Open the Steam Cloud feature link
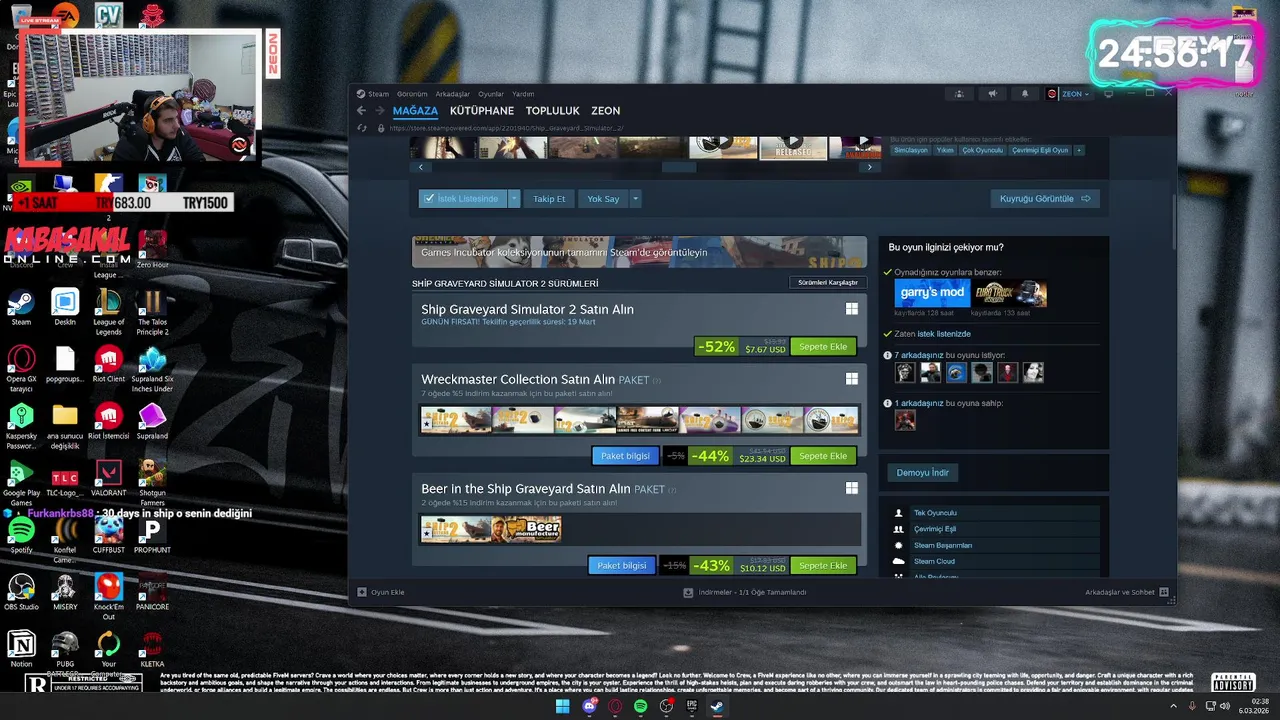 click(934, 561)
